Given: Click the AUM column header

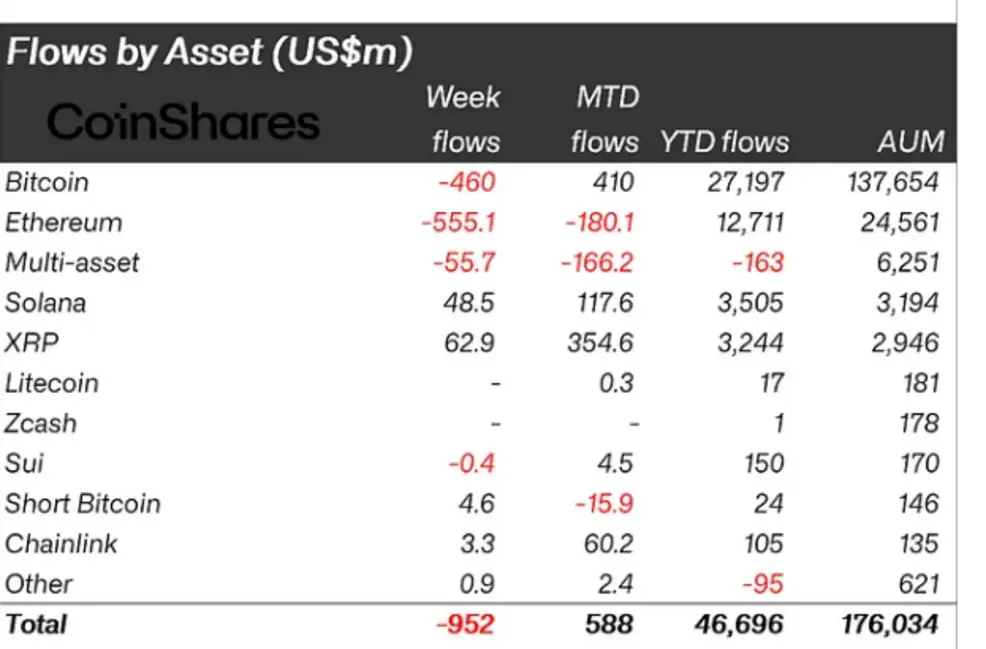Looking at the screenshot, I should click(910, 142).
